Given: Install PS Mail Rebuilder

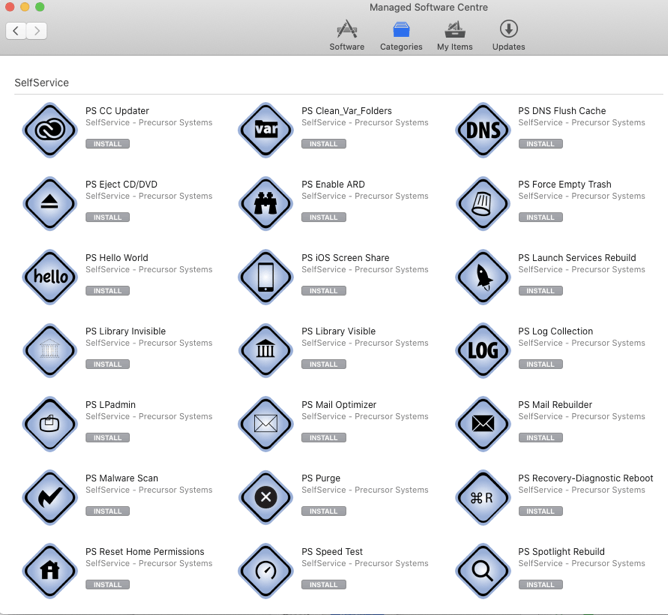Looking at the screenshot, I should tap(540, 438).
